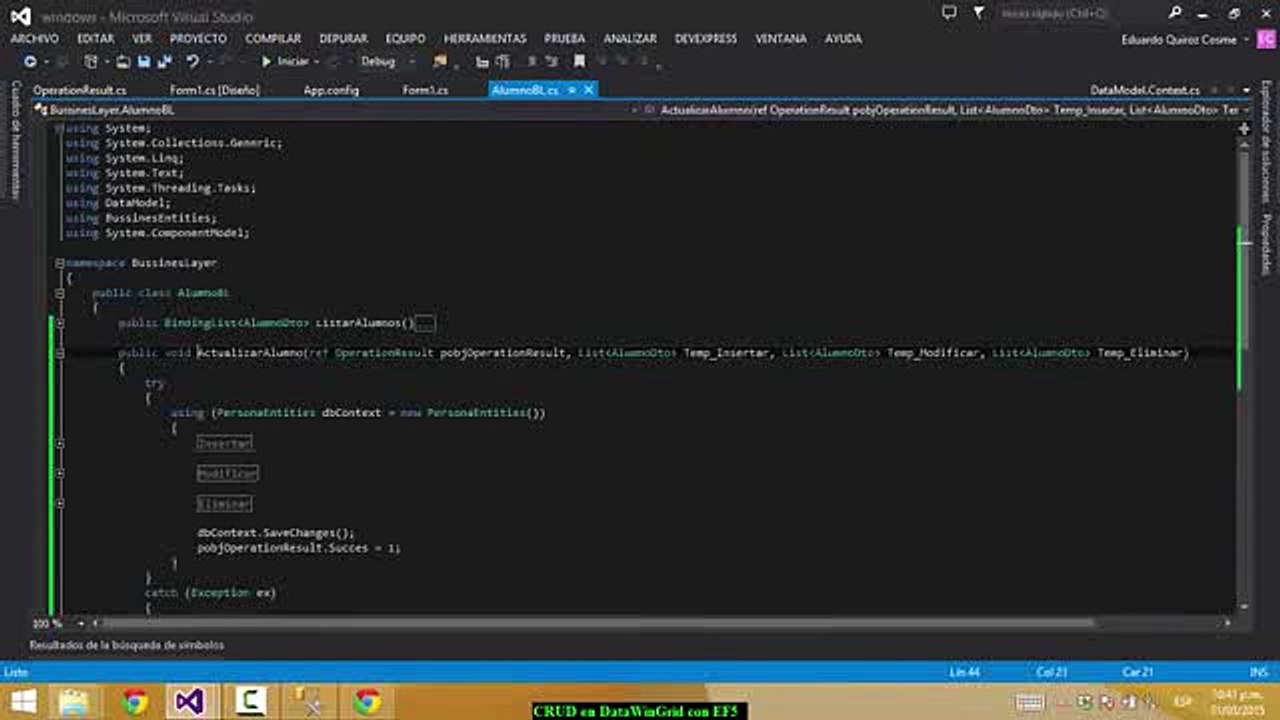Viewport: 1280px width, 720px height.
Task: Open the Cuadro de herramientas side panel
Action: [x=16, y=141]
